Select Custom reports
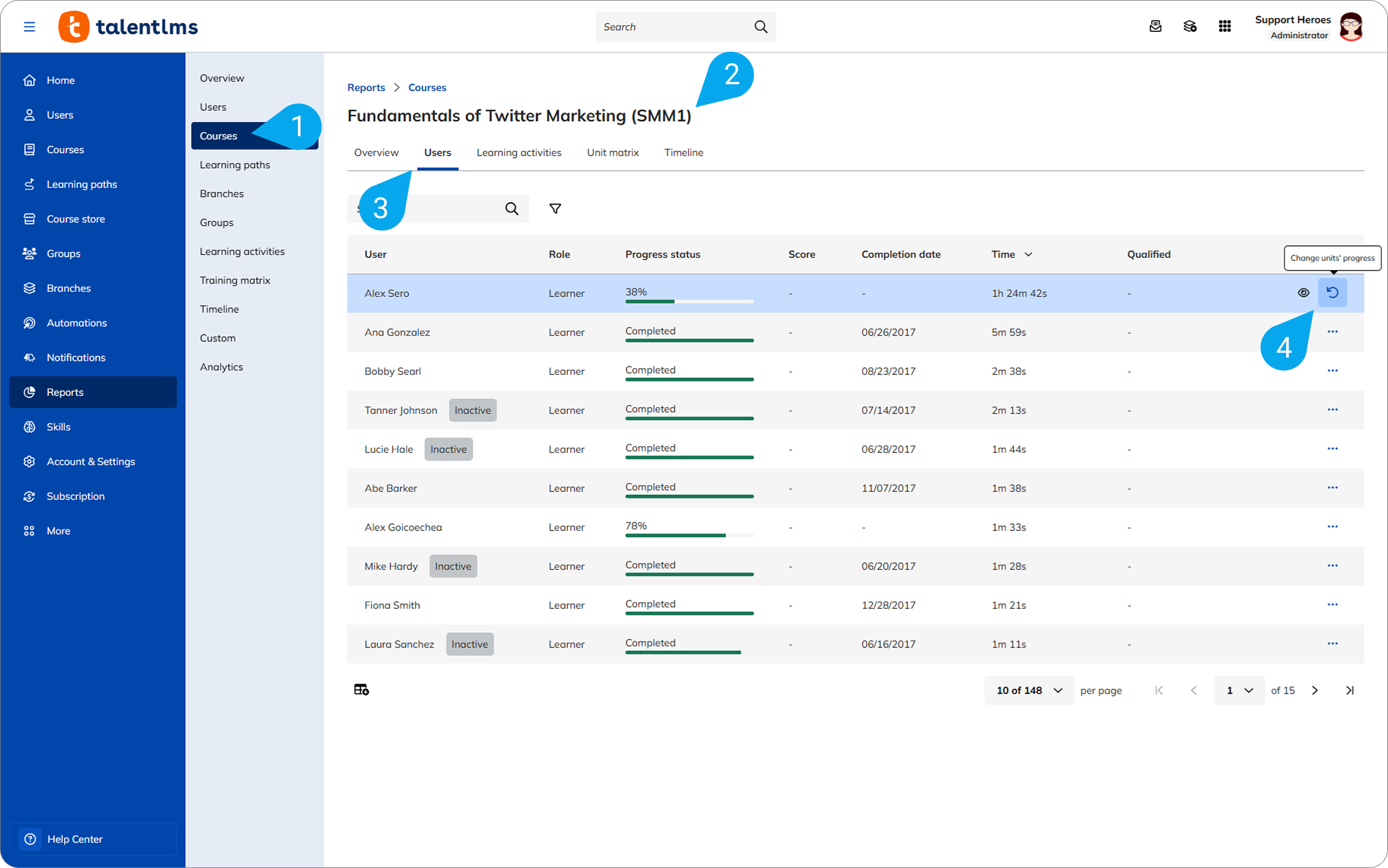The height and width of the screenshot is (868, 1388). [x=254, y=338]
